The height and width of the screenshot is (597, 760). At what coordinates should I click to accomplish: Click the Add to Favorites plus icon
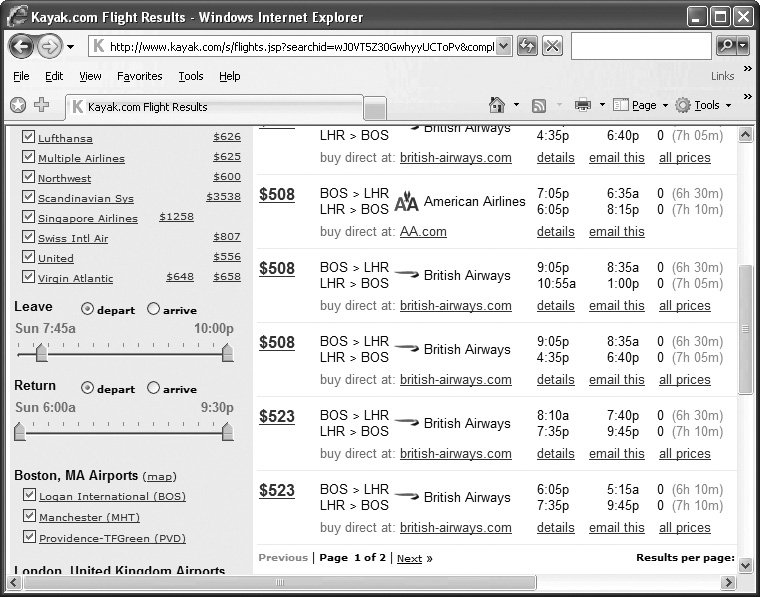point(42,105)
